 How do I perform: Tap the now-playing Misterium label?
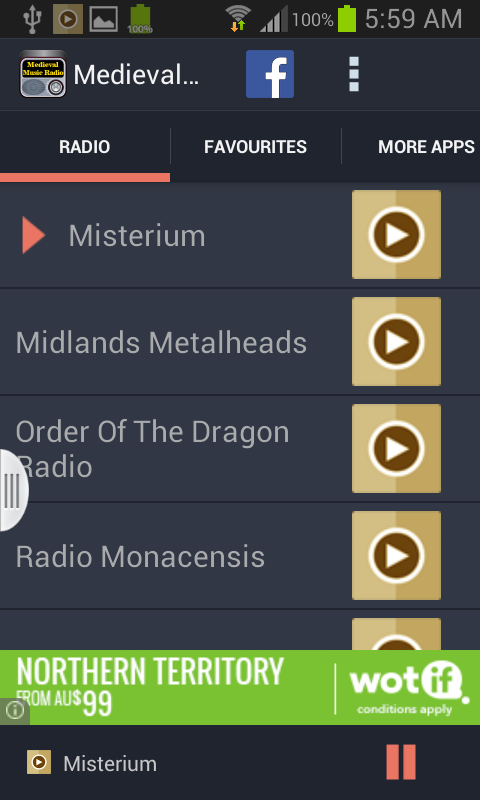coord(110,764)
